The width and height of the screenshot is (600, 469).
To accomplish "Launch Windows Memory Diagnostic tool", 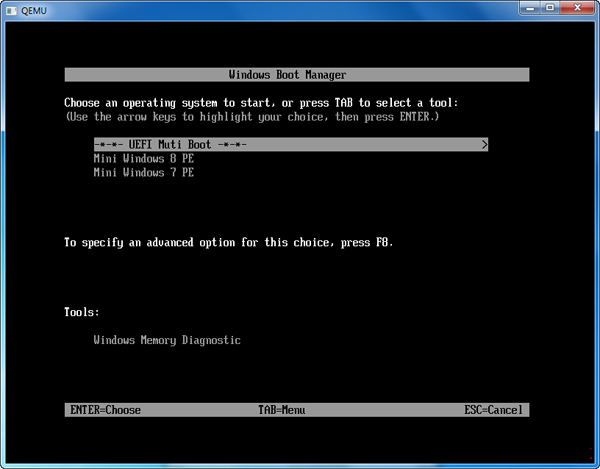I will (x=167, y=340).
